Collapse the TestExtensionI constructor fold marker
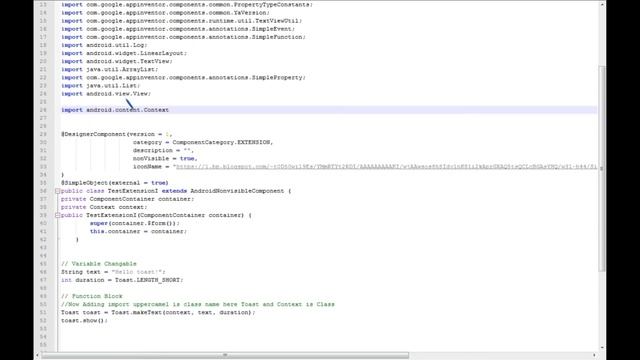Image resolution: width=640 pixels, height=360 pixels. [x=58, y=215]
